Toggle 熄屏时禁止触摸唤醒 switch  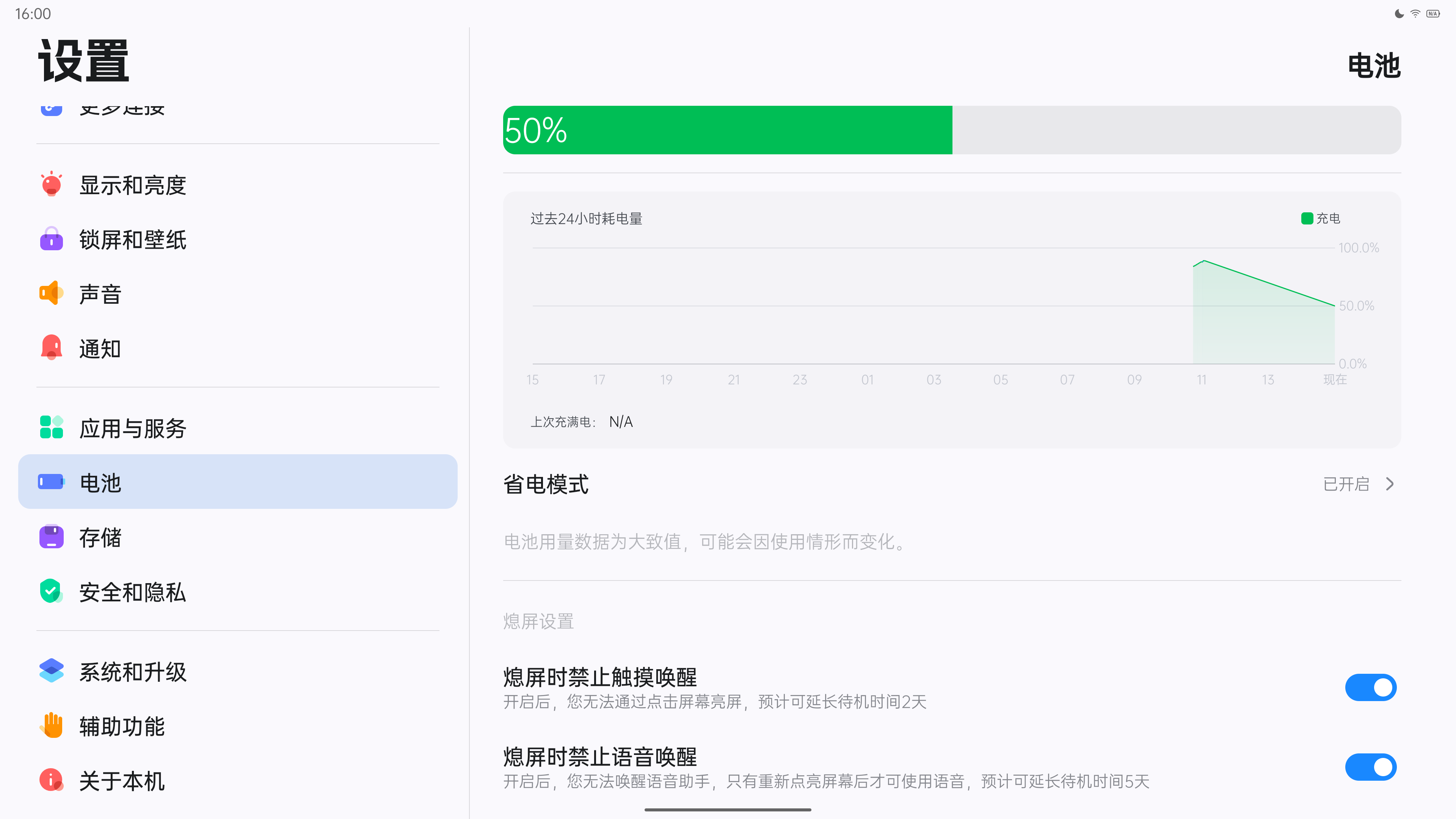point(1371,687)
